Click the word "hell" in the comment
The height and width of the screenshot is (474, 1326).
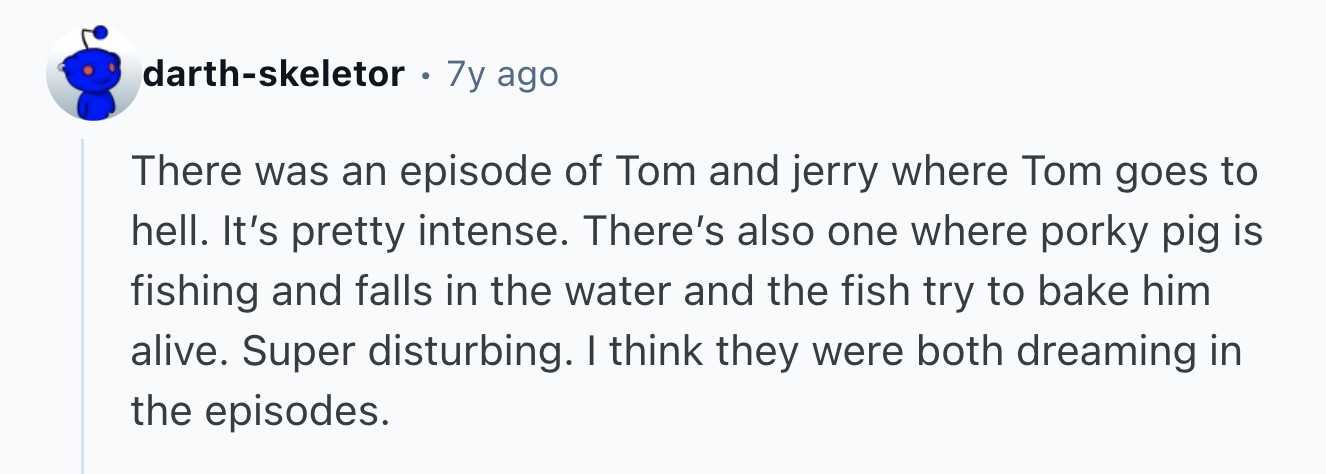162,232
